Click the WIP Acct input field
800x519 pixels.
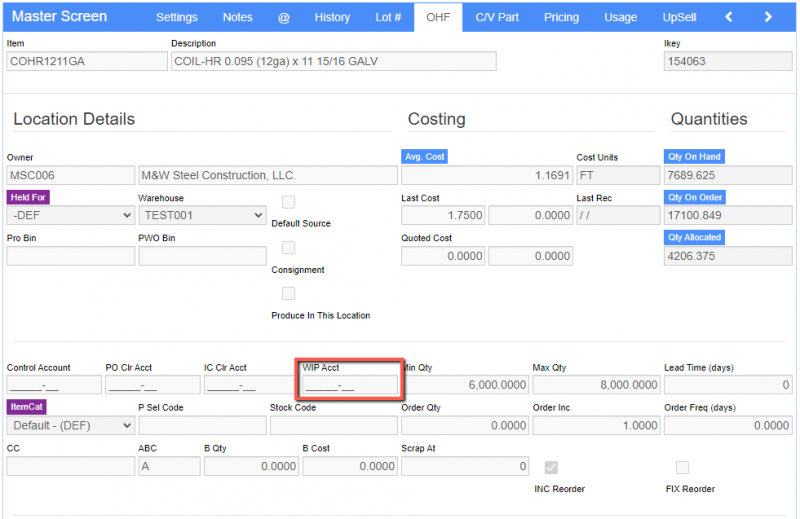coord(350,386)
